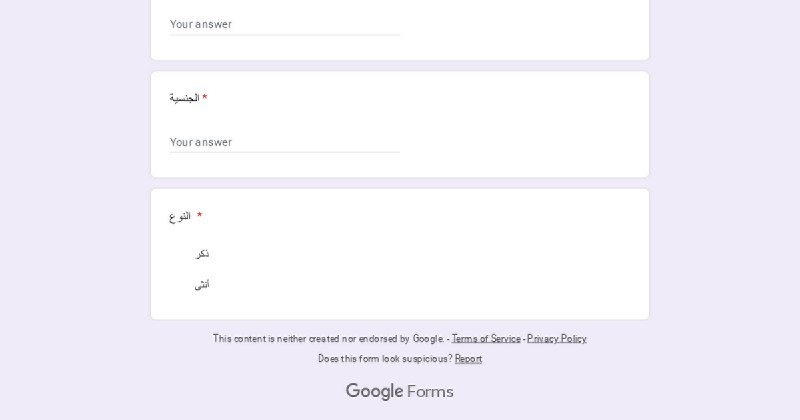Click the "Google" wordmark in the footer

tap(374, 391)
